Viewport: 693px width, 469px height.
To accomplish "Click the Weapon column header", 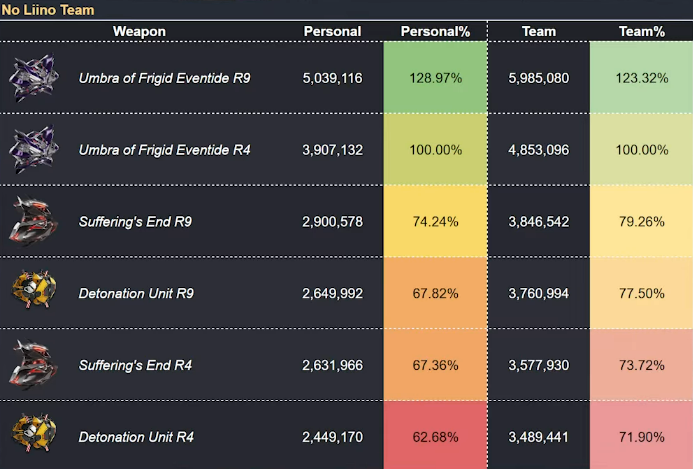I will pyautogui.click(x=139, y=31).
